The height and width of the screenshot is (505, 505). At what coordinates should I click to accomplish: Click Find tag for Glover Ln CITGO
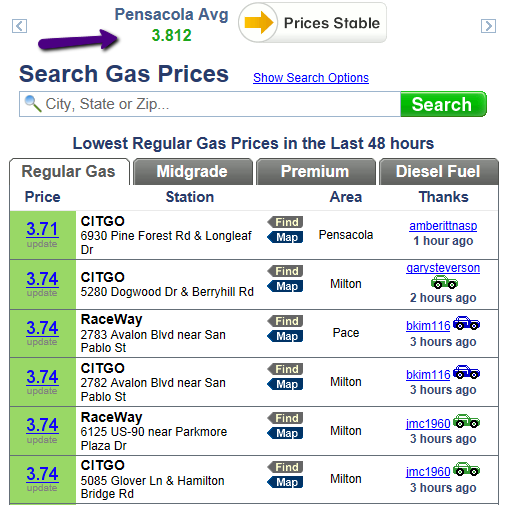(x=285, y=467)
